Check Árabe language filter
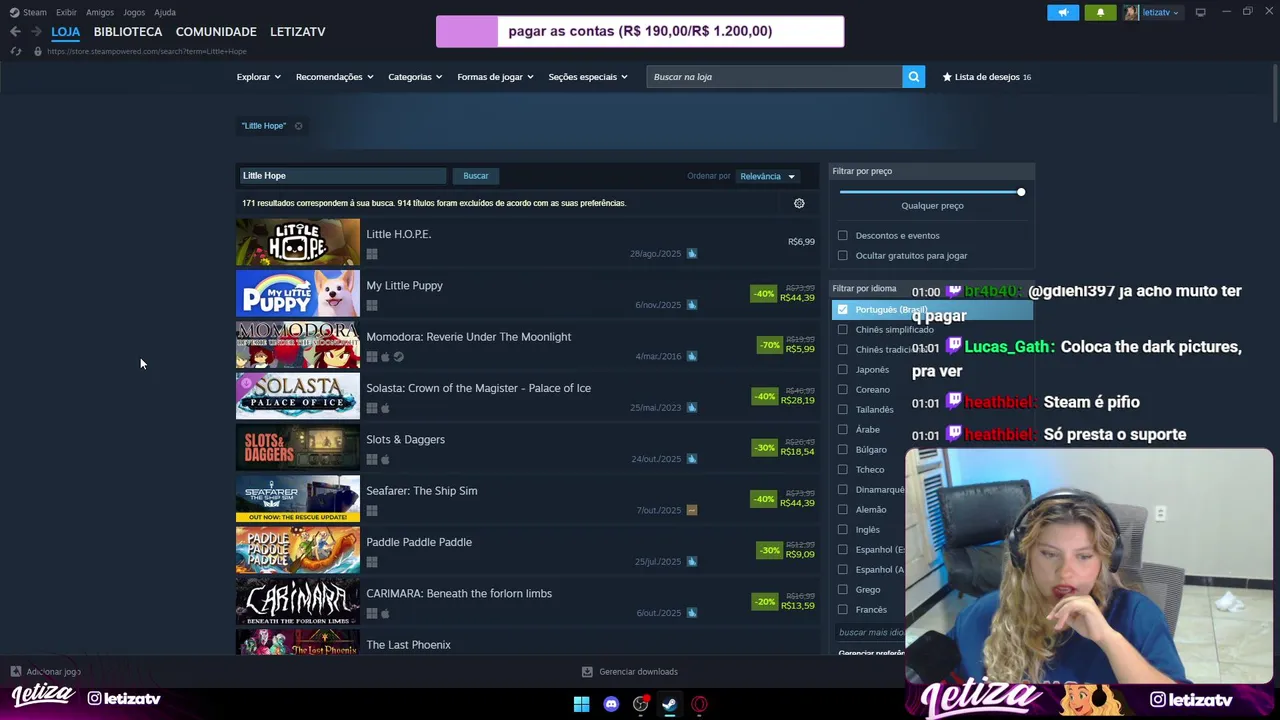The width and height of the screenshot is (1280, 720). [843, 430]
